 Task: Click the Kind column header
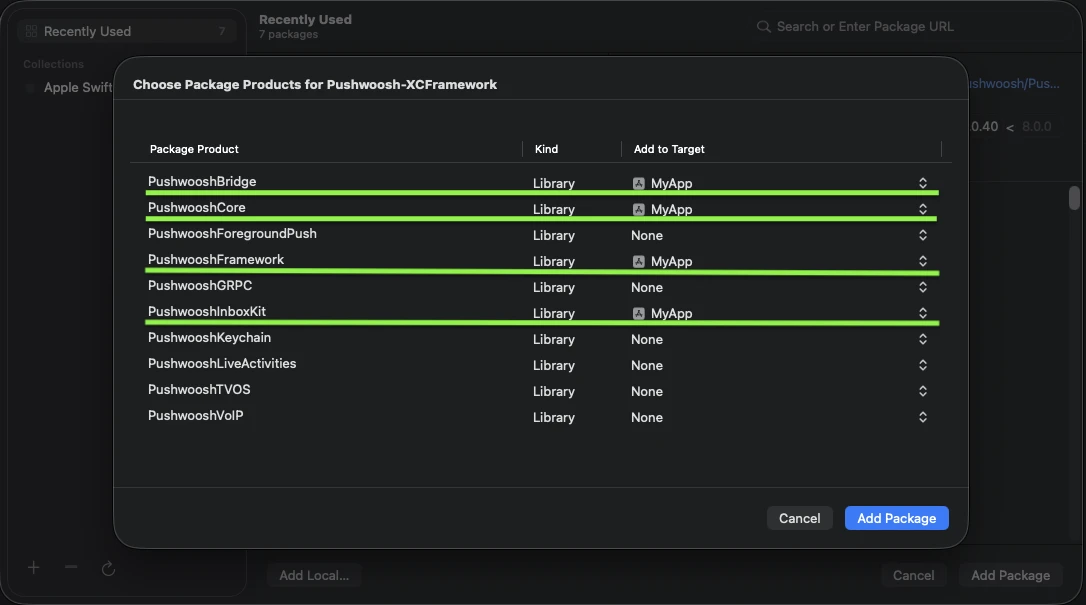[x=546, y=149]
